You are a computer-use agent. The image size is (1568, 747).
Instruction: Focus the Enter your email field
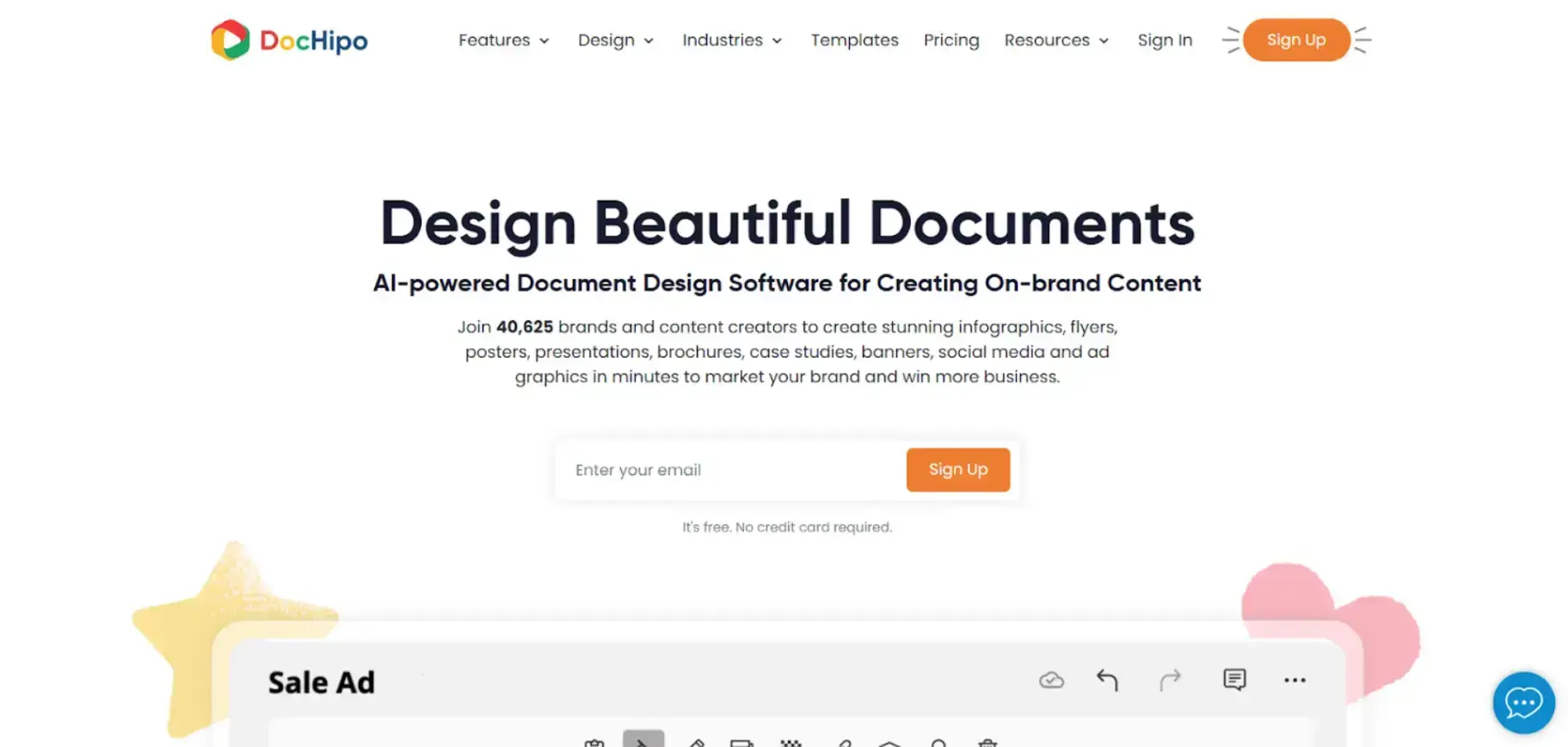click(x=731, y=470)
